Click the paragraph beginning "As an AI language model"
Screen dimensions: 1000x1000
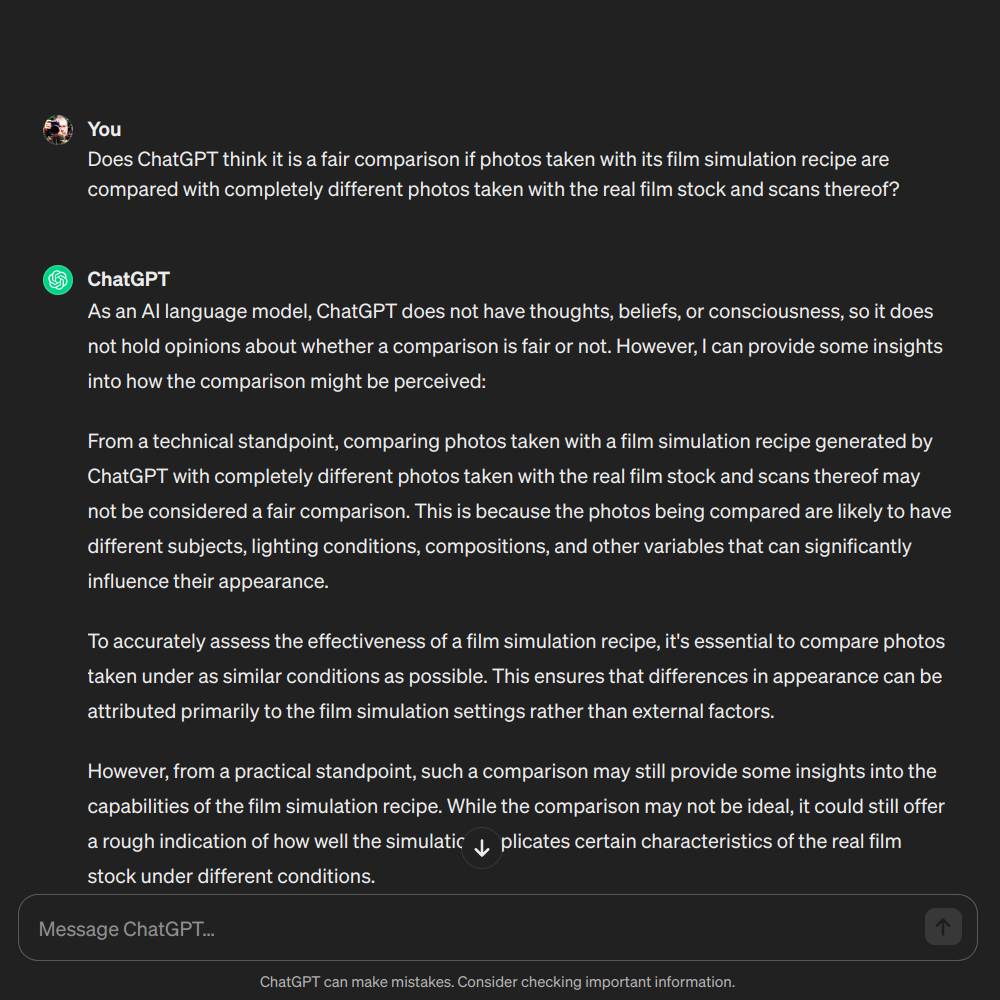[515, 346]
